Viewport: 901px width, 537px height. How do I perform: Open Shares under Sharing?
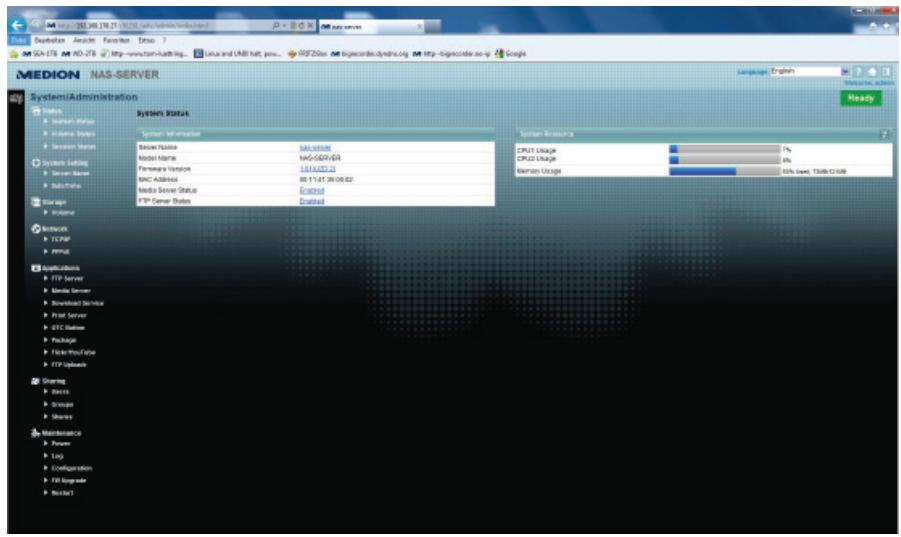click(x=61, y=417)
